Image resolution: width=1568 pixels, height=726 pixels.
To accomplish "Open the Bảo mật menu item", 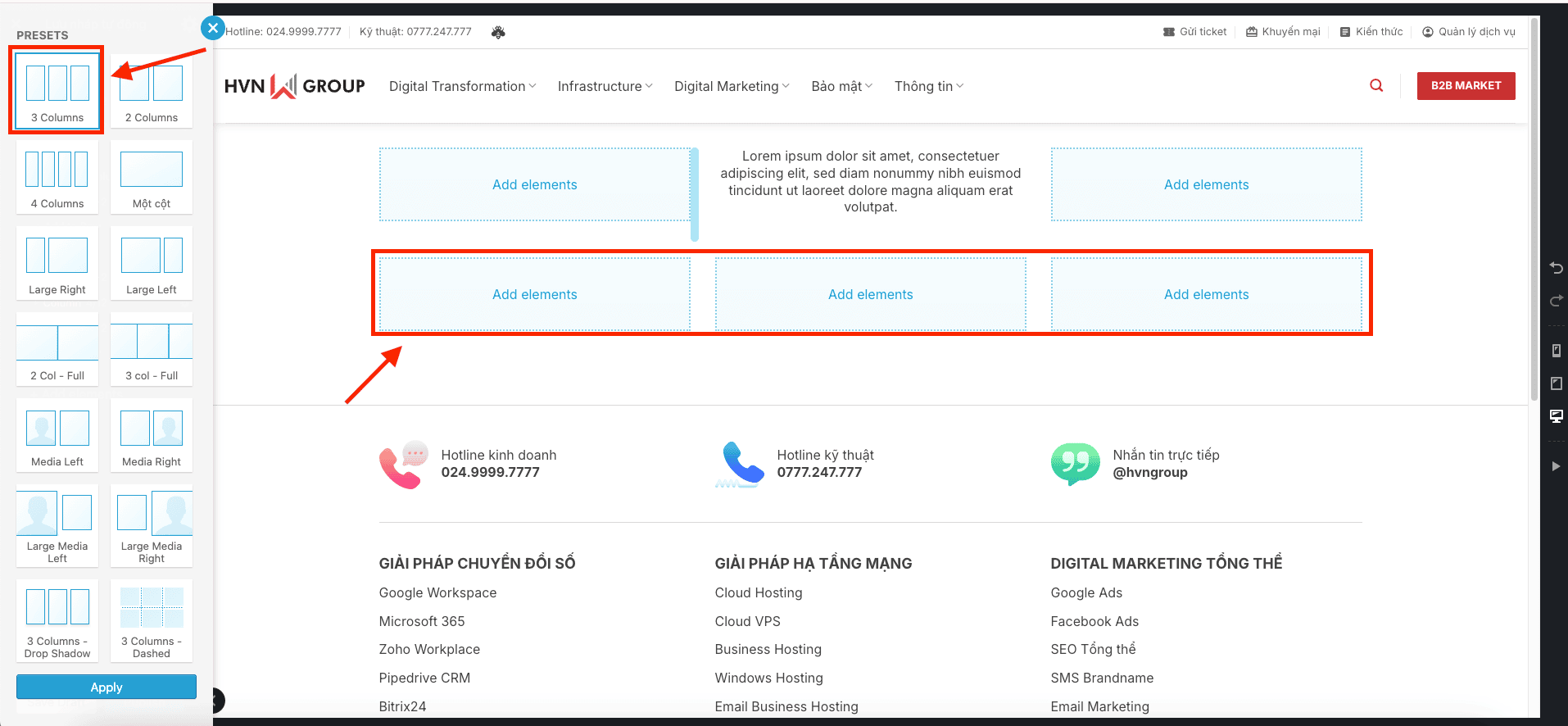I will 841,87.
